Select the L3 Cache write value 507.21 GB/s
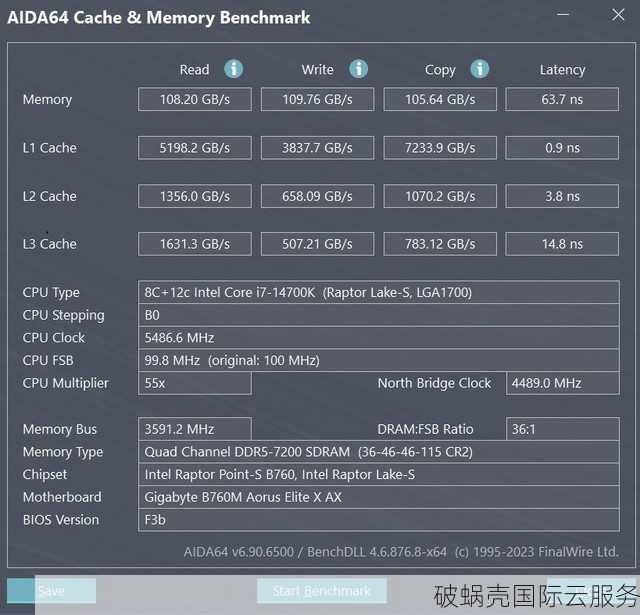This screenshot has height=615, width=640. click(318, 244)
